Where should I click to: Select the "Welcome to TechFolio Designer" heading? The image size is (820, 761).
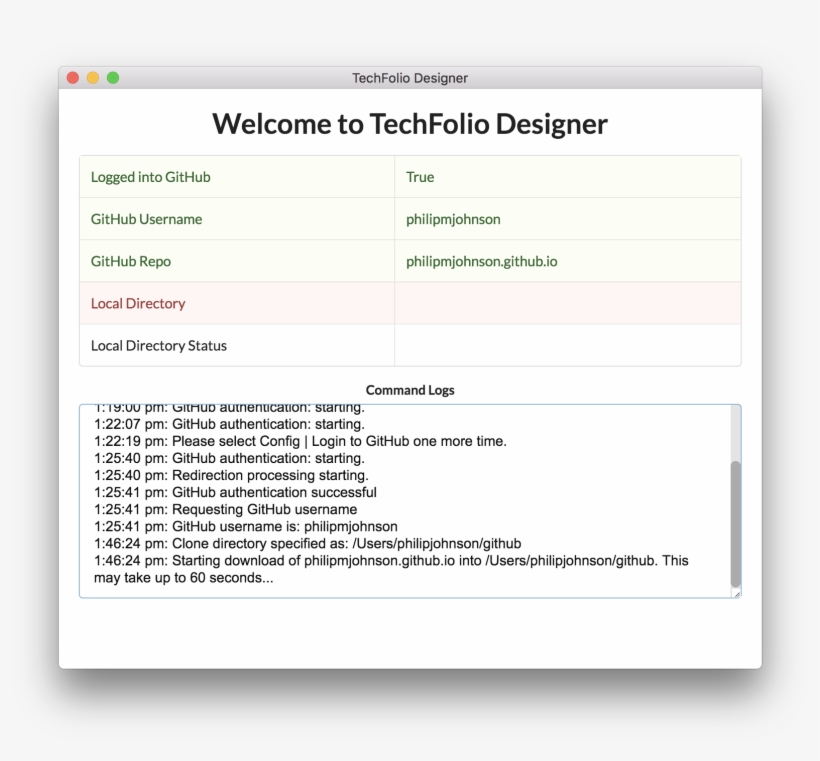tap(410, 124)
